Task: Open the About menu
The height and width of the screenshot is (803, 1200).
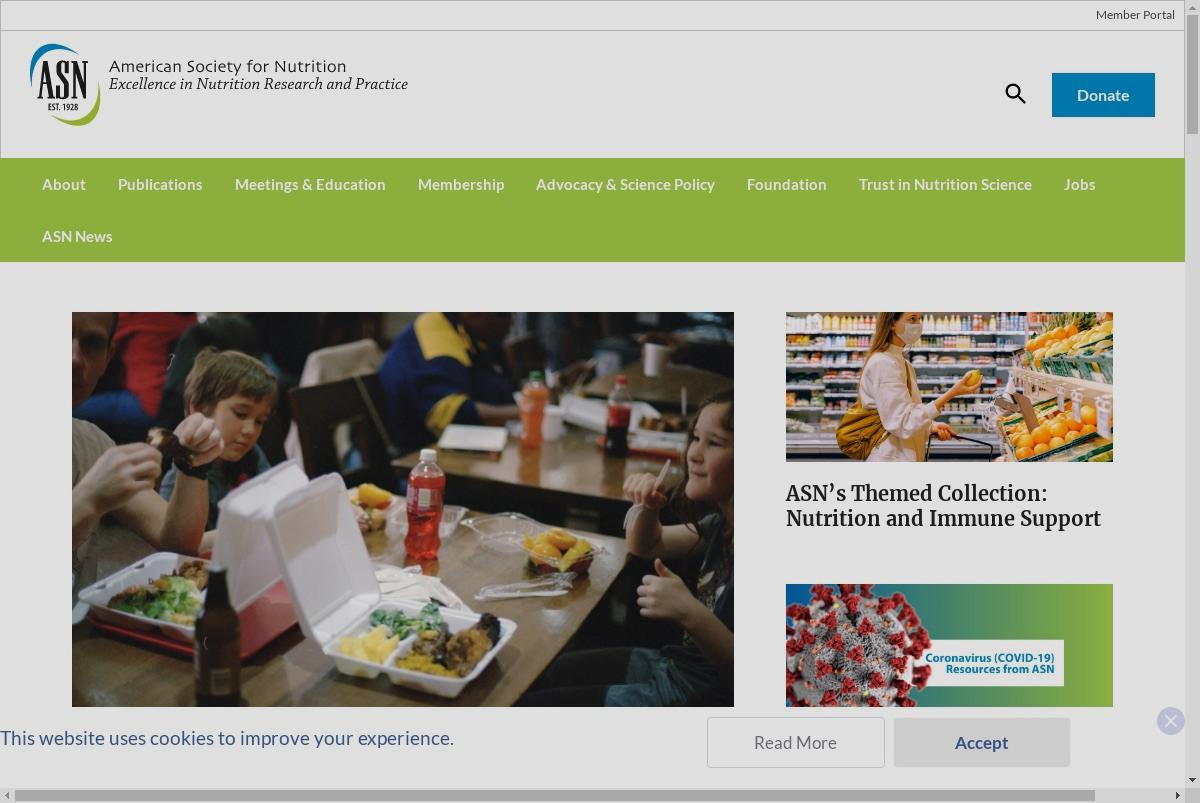Action: [x=64, y=184]
